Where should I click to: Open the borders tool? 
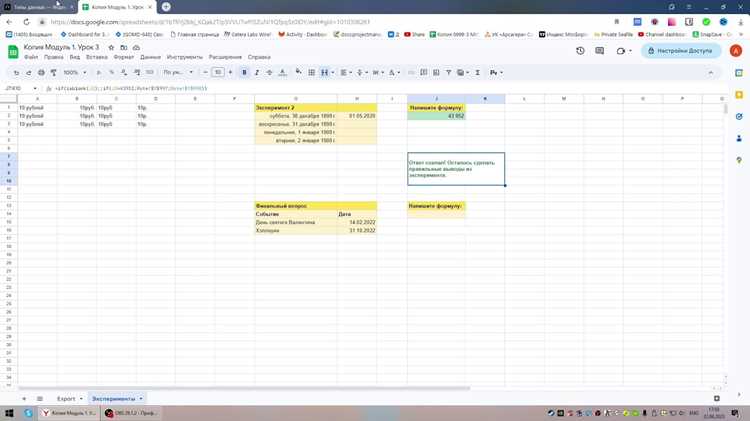click(x=311, y=73)
